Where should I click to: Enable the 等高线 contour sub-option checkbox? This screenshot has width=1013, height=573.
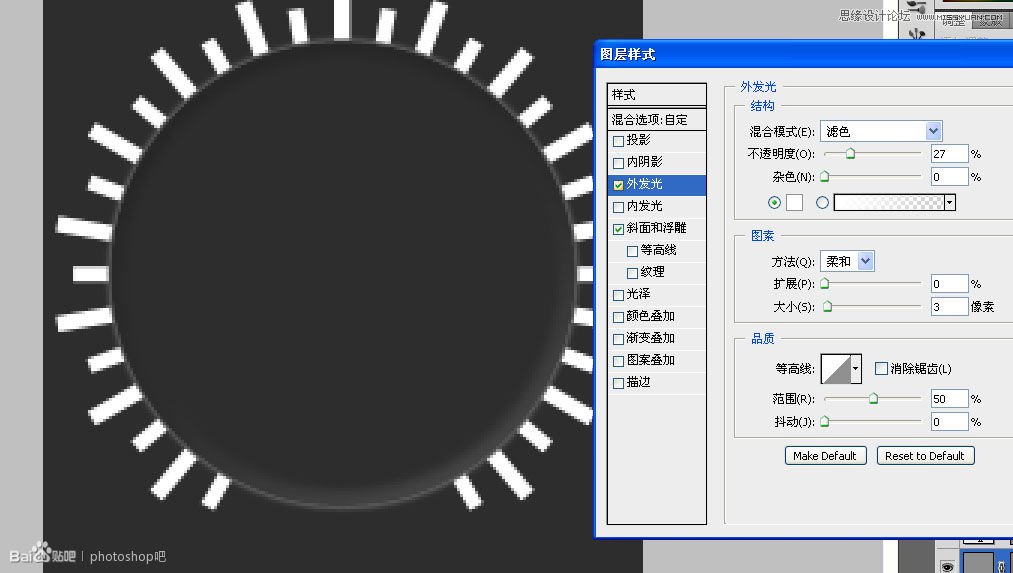pyautogui.click(x=632, y=251)
